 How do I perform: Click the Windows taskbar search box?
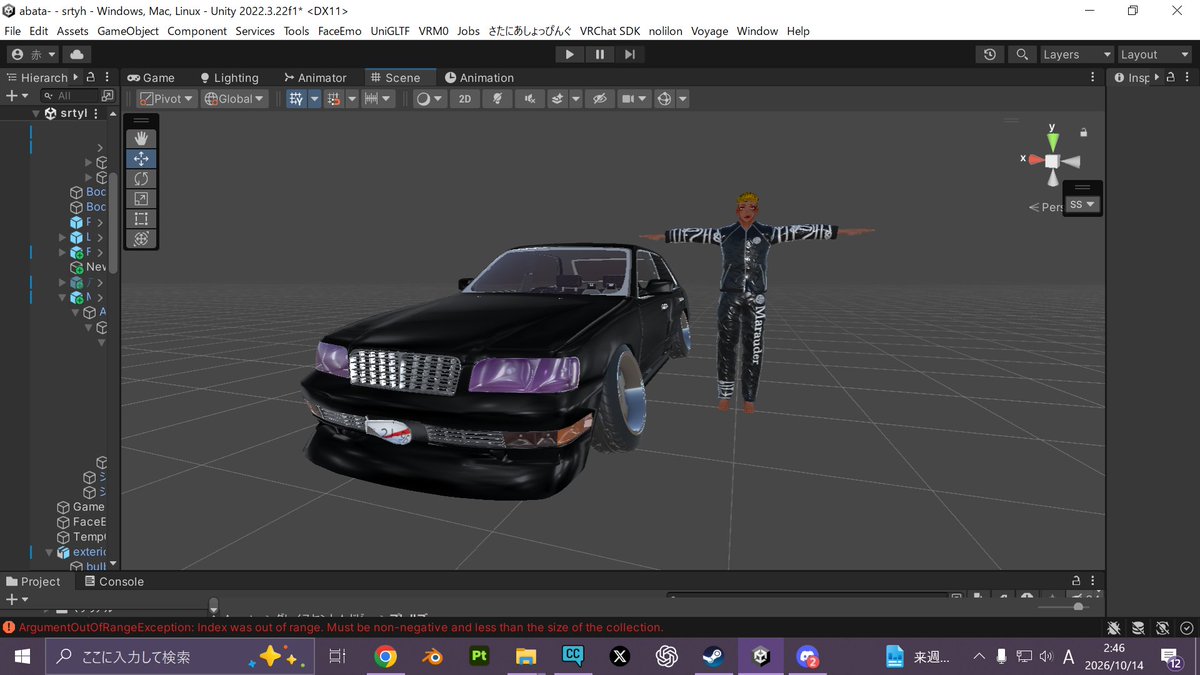click(180, 656)
